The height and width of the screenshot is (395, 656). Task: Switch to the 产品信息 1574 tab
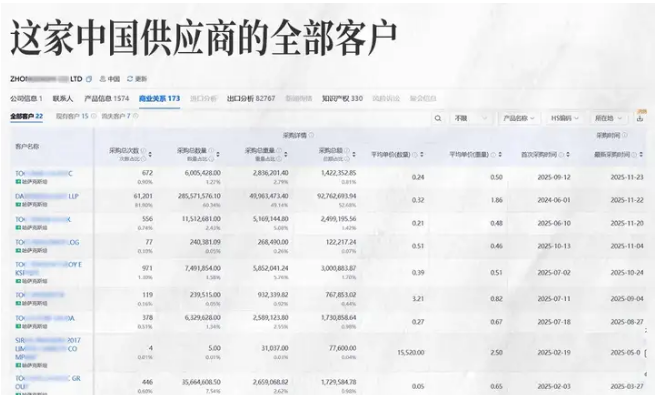pyautogui.click(x=107, y=99)
